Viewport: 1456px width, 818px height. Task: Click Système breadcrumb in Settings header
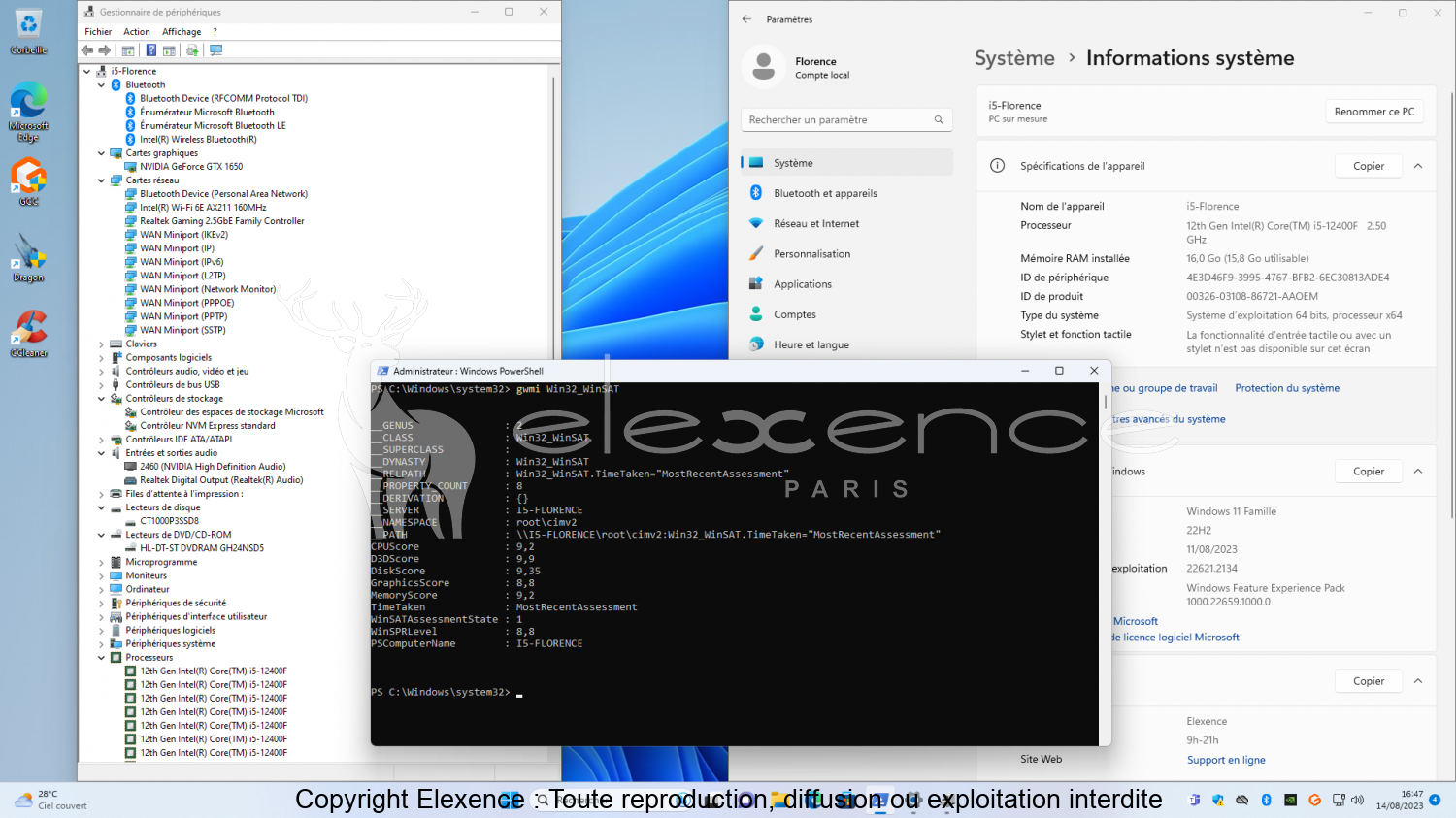click(1014, 58)
